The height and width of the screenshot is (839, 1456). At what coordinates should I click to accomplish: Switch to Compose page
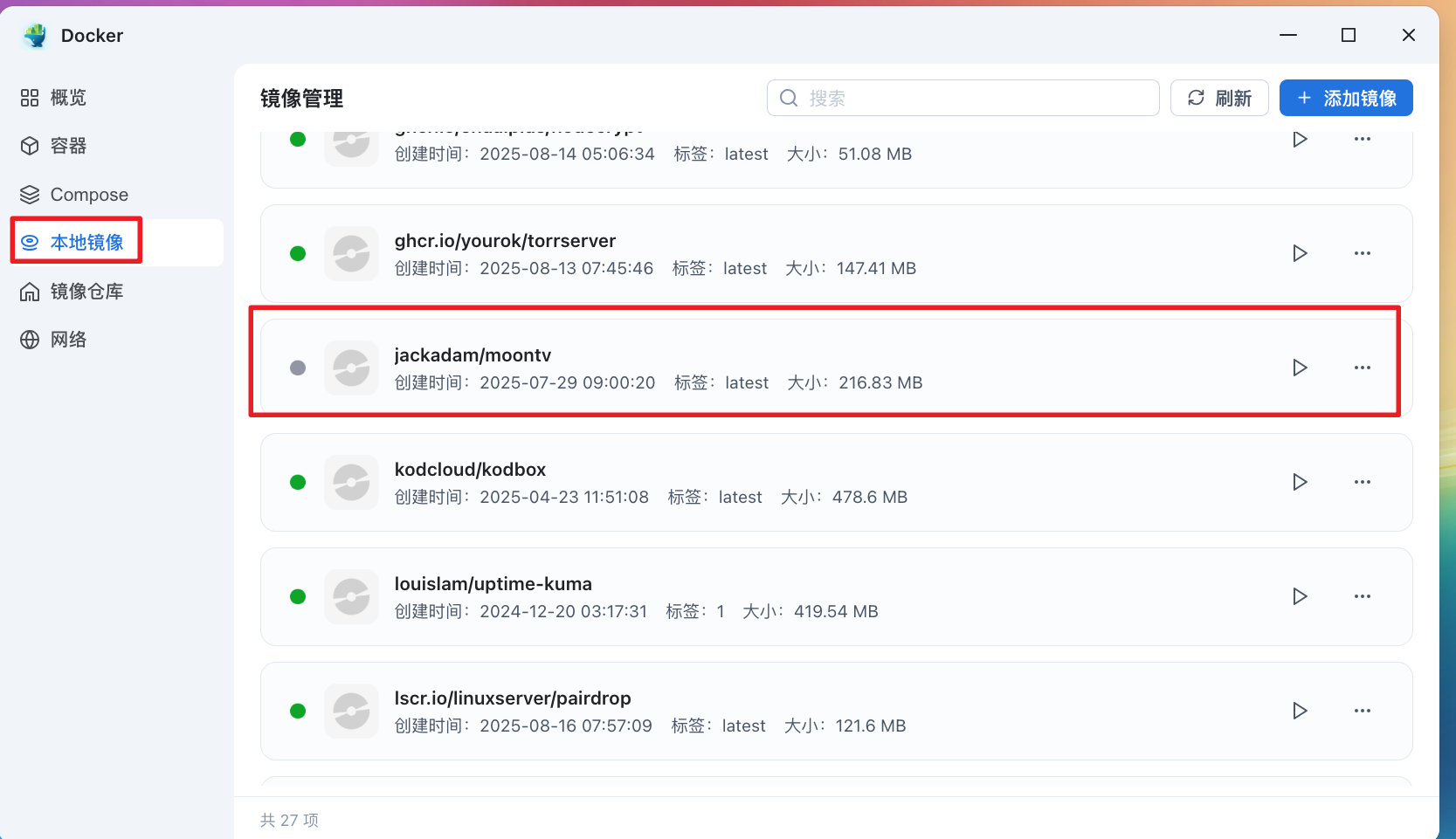pyautogui.click(x=88, y=195)
